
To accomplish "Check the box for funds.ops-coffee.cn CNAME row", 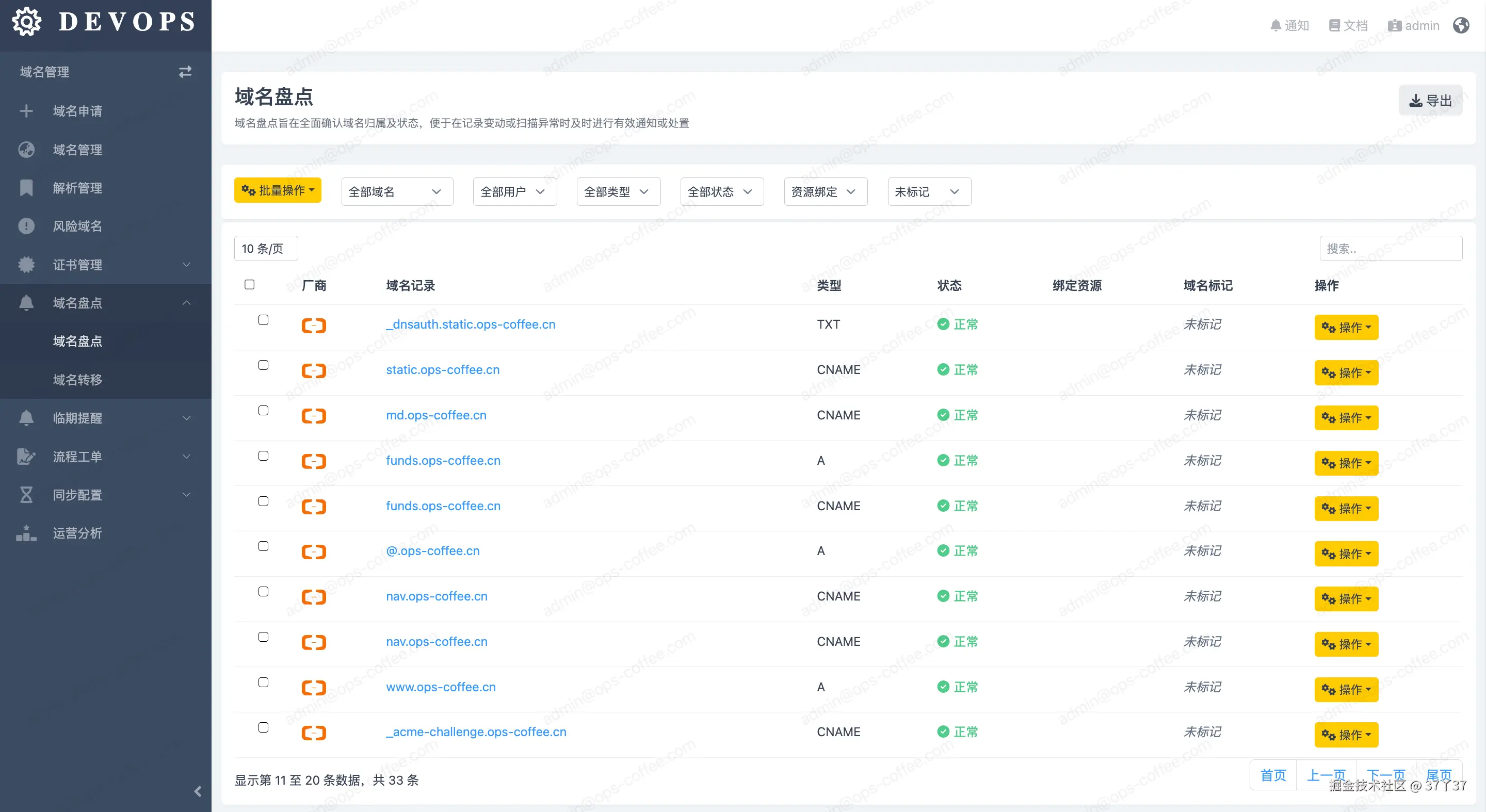I will tap(263, 501).
